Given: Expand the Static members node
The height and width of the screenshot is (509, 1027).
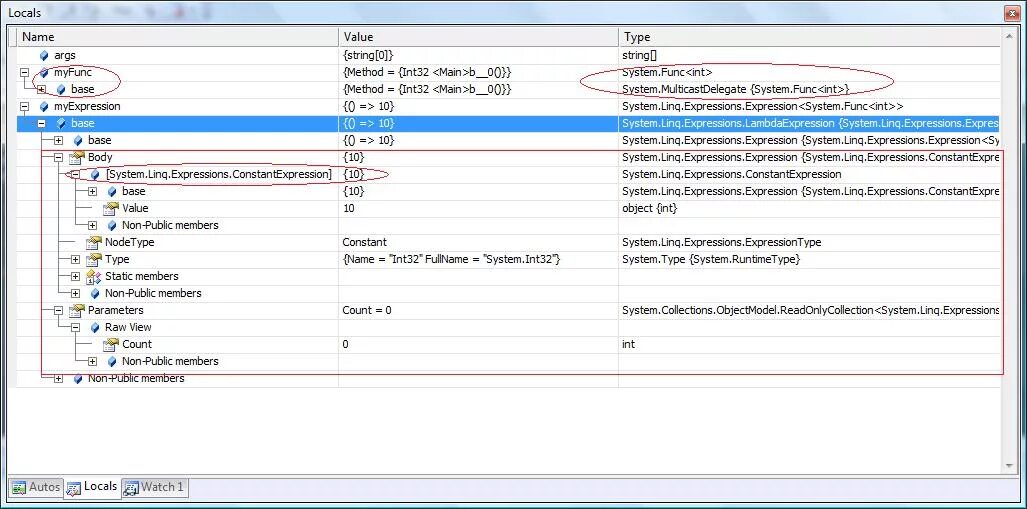Looking at the screenshot, I should (75, 276).
